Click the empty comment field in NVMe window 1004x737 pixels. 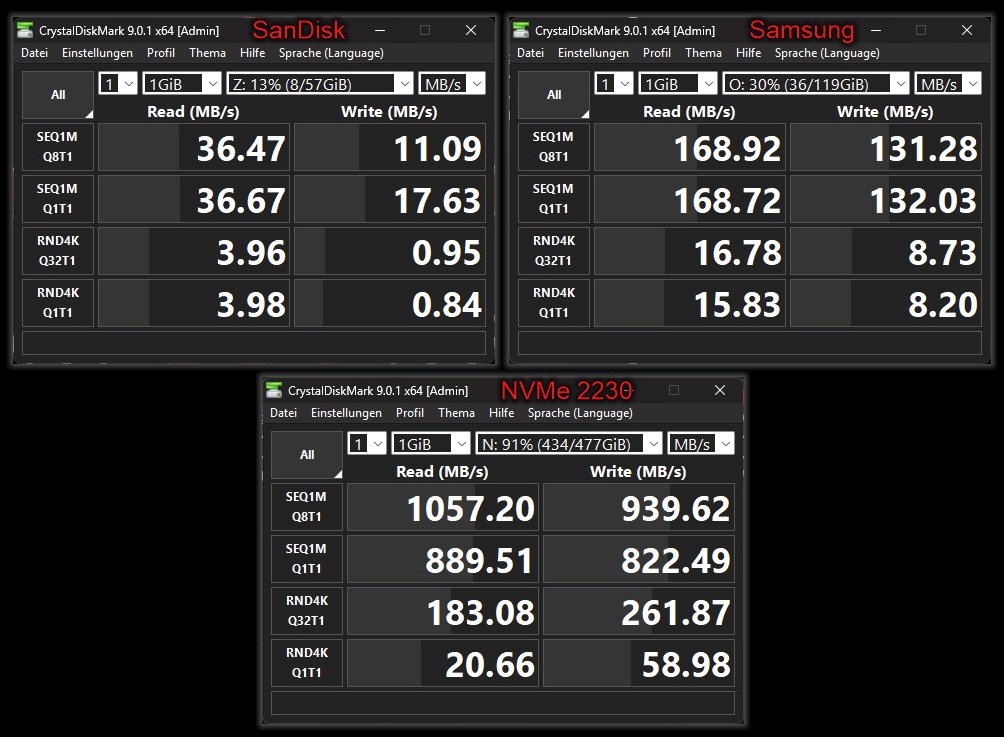(x=503, y=702)
